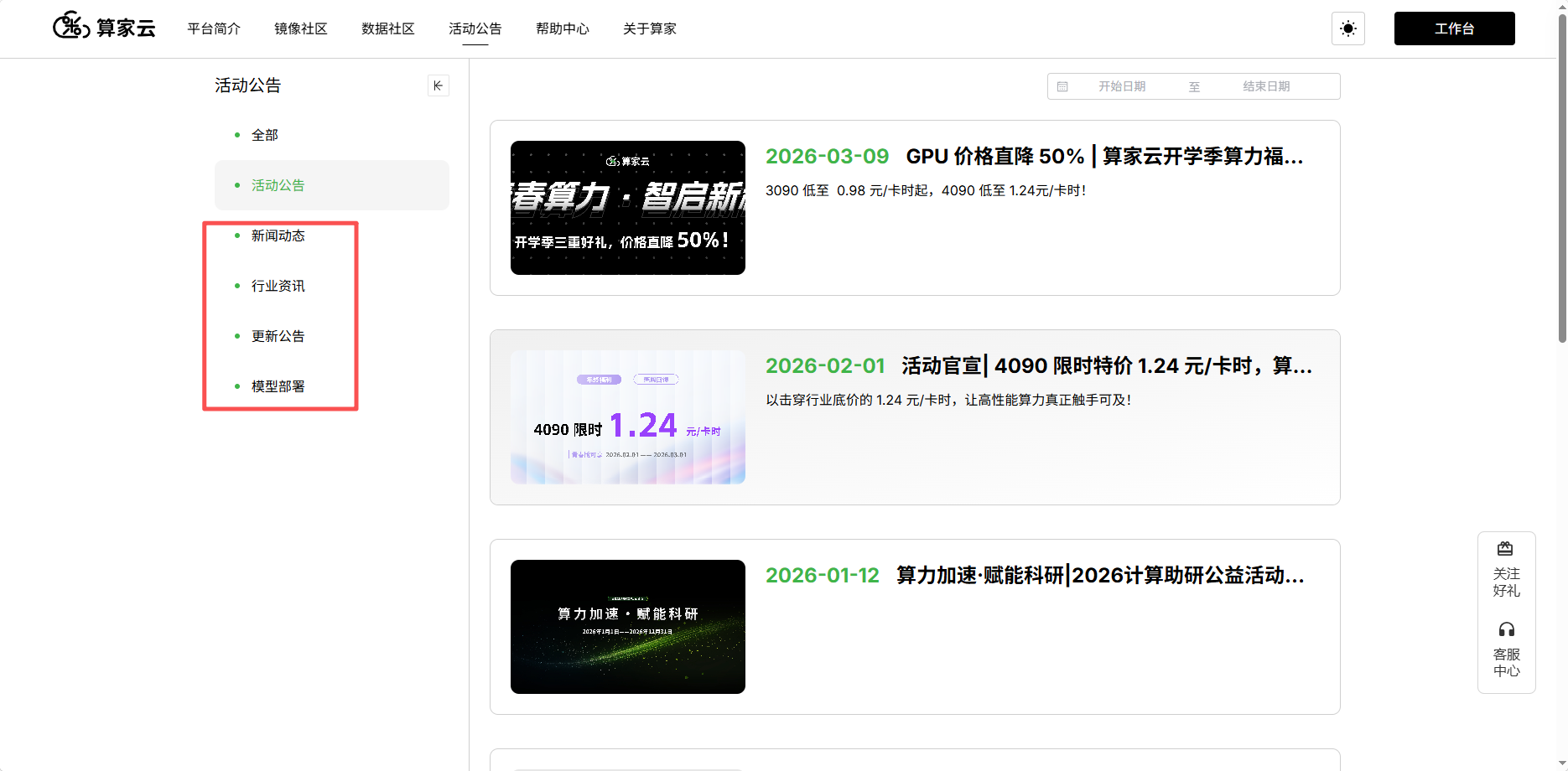Open 帮助中心 nav item

coord(563,28)
